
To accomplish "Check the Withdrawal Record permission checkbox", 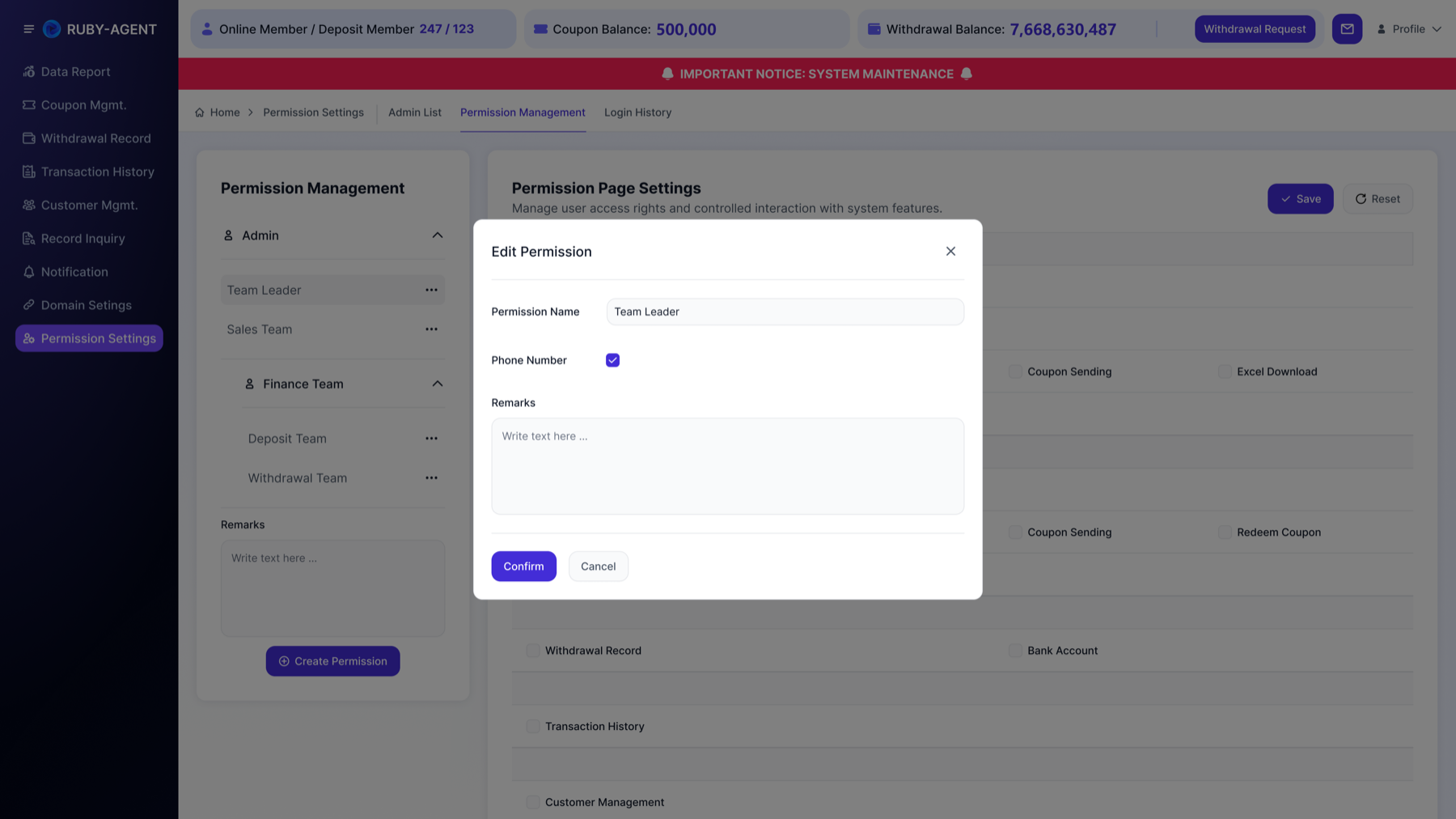I will point(533,651).
